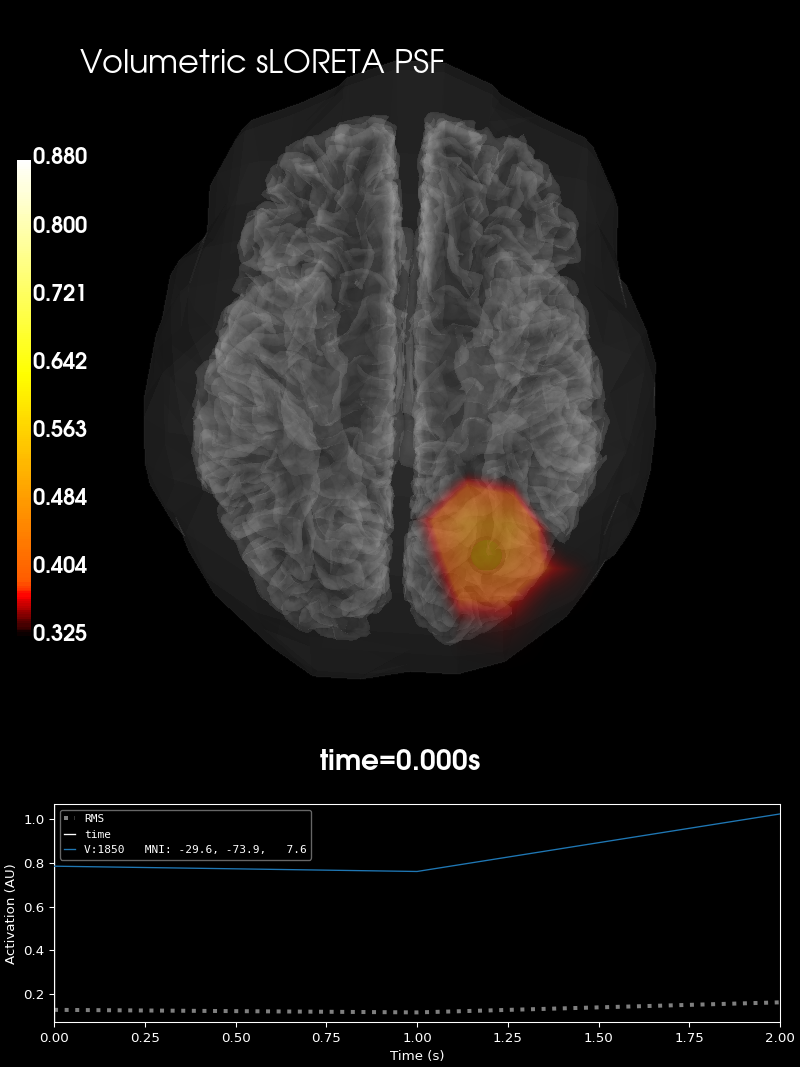Click the blue trace at 1.00 seconds
This screenshot has width=800, height=1067.
point(417,871)
